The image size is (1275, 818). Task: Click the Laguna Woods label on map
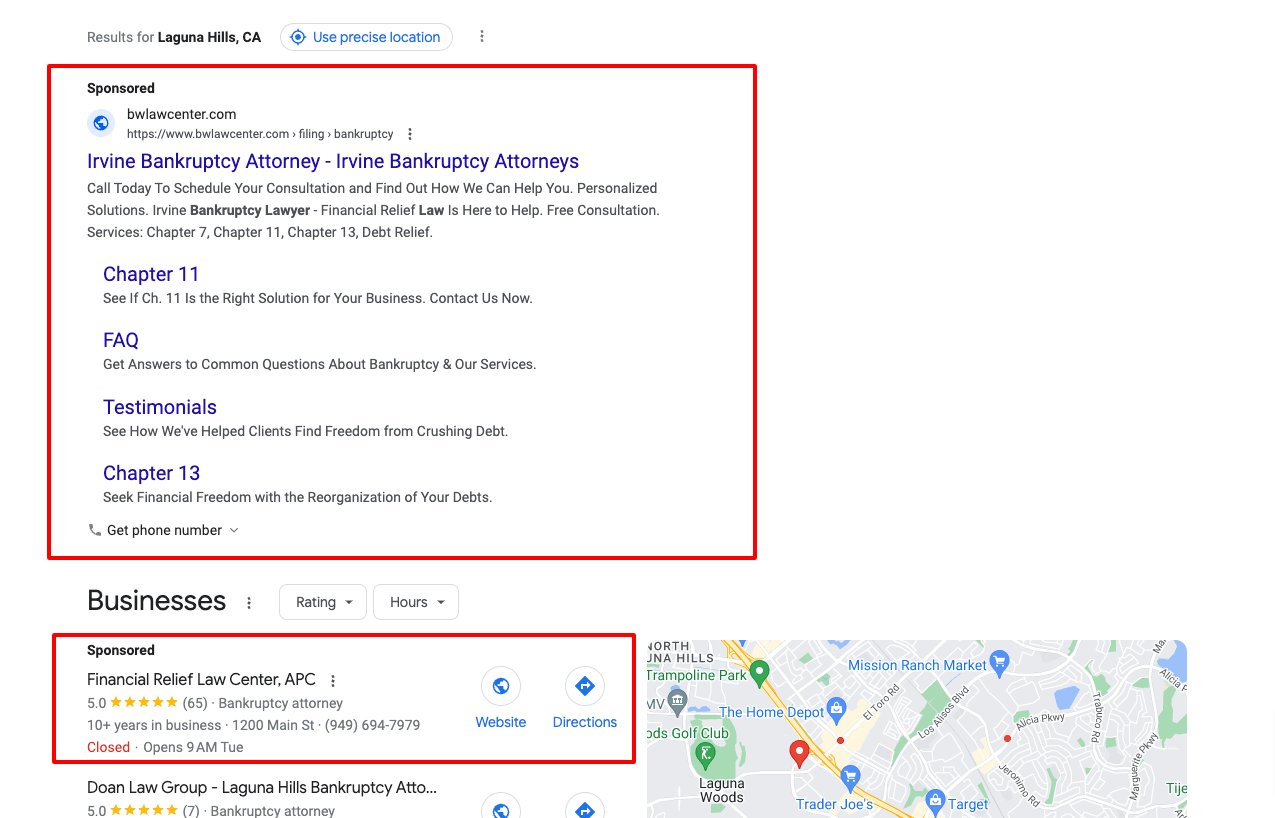click(722, 790)
